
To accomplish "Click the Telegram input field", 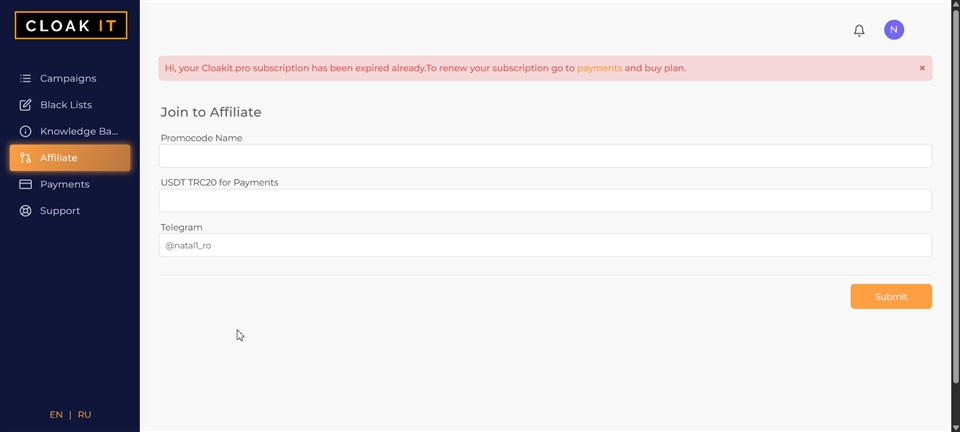I will click(x=545, y=245).
